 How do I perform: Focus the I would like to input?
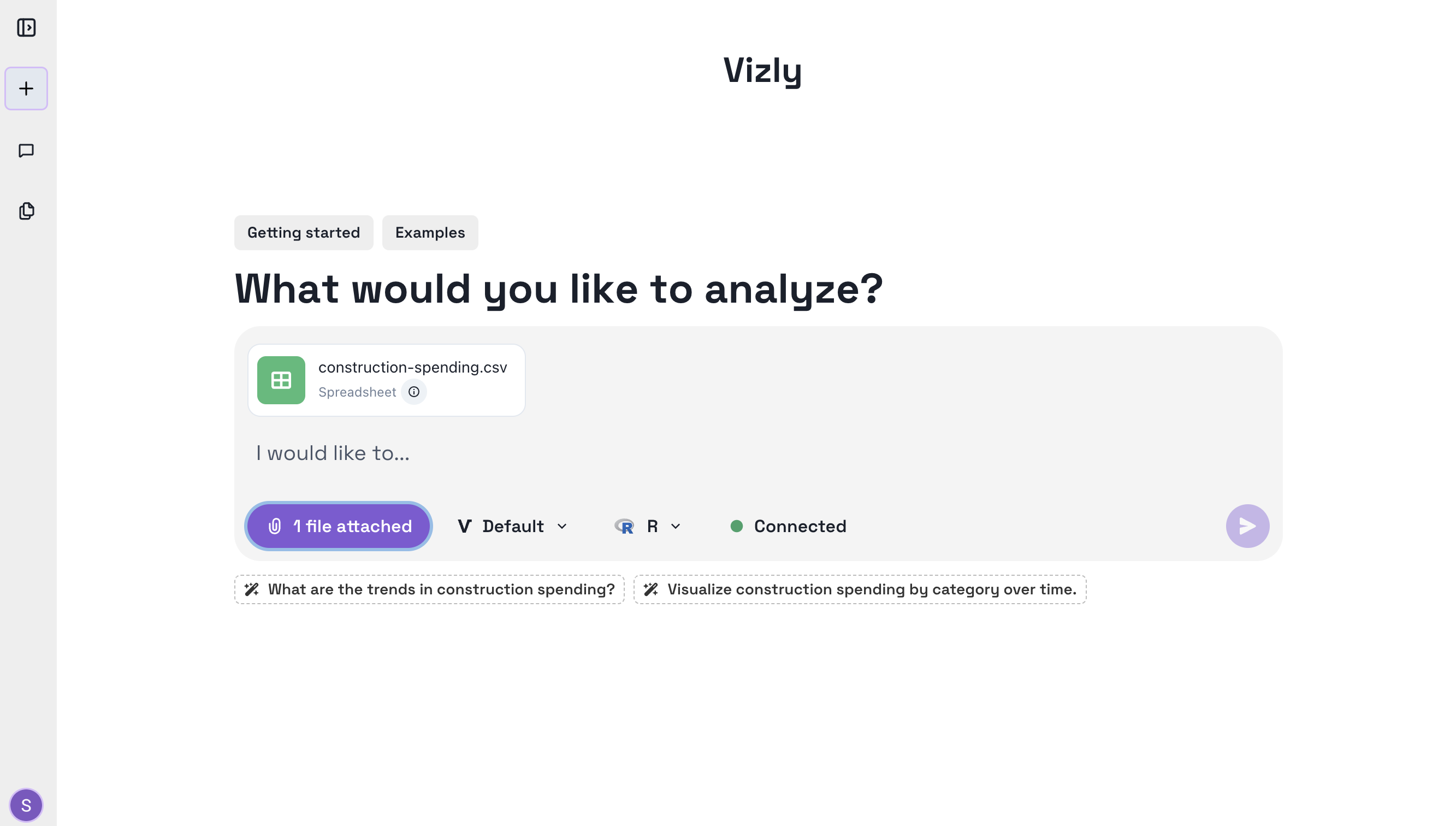[737, 453]
